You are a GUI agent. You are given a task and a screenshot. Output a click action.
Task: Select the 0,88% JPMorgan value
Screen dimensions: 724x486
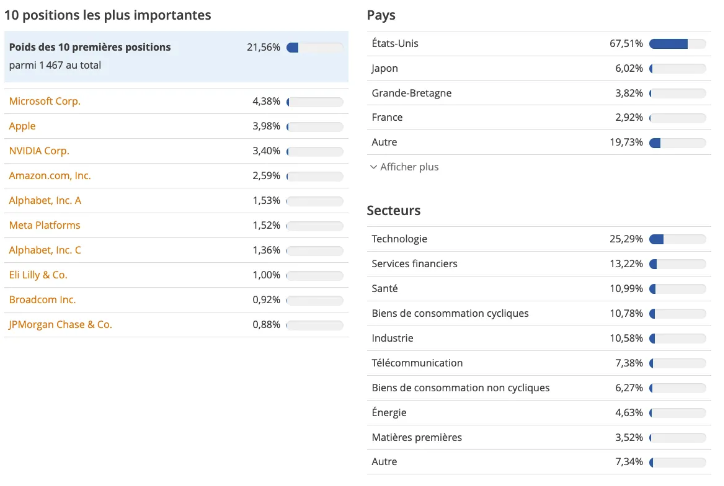[266, 324]
